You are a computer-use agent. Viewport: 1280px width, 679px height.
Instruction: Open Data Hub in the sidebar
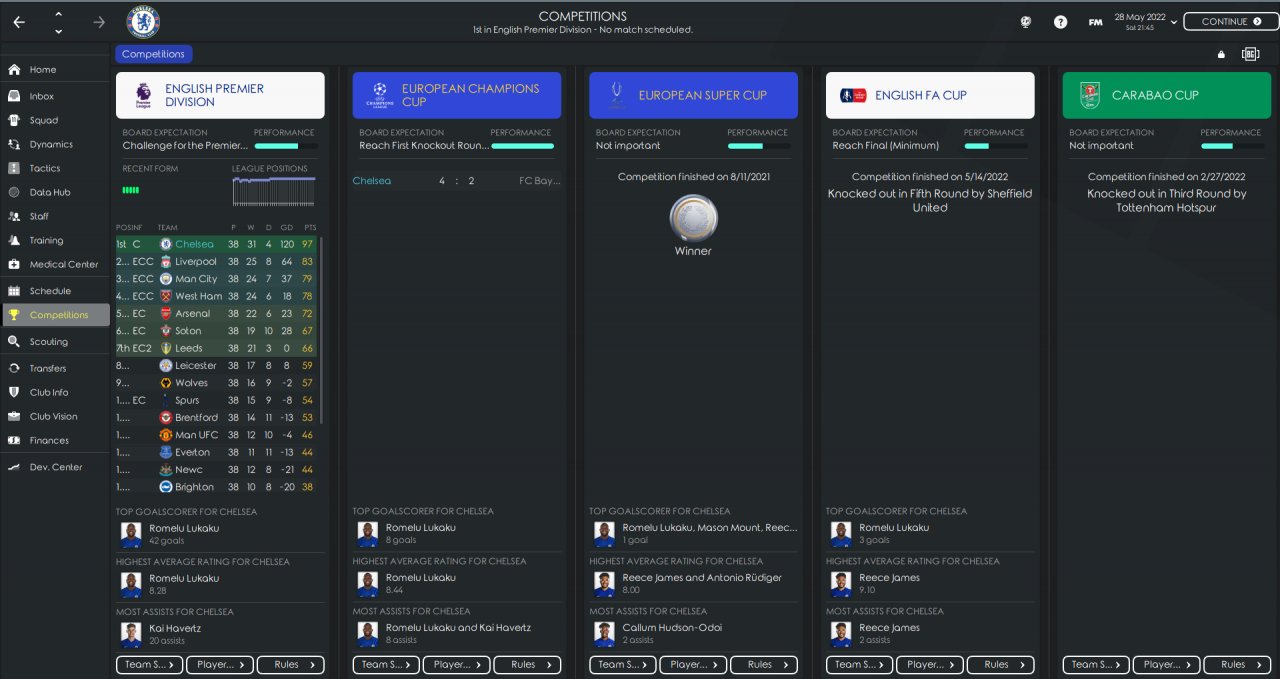(x=56, y=192)
